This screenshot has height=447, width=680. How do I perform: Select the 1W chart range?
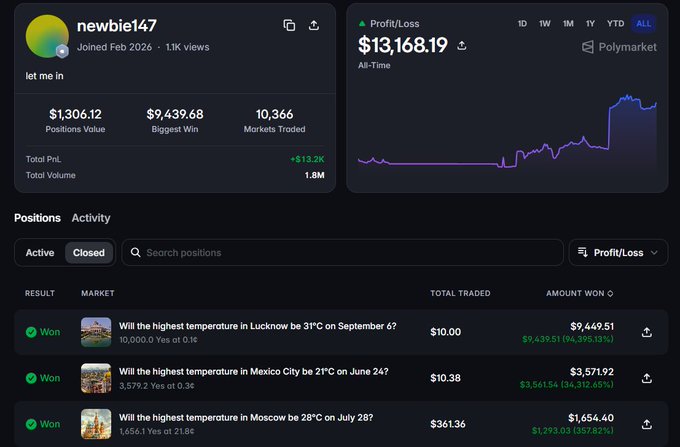[x=545, y=23]
